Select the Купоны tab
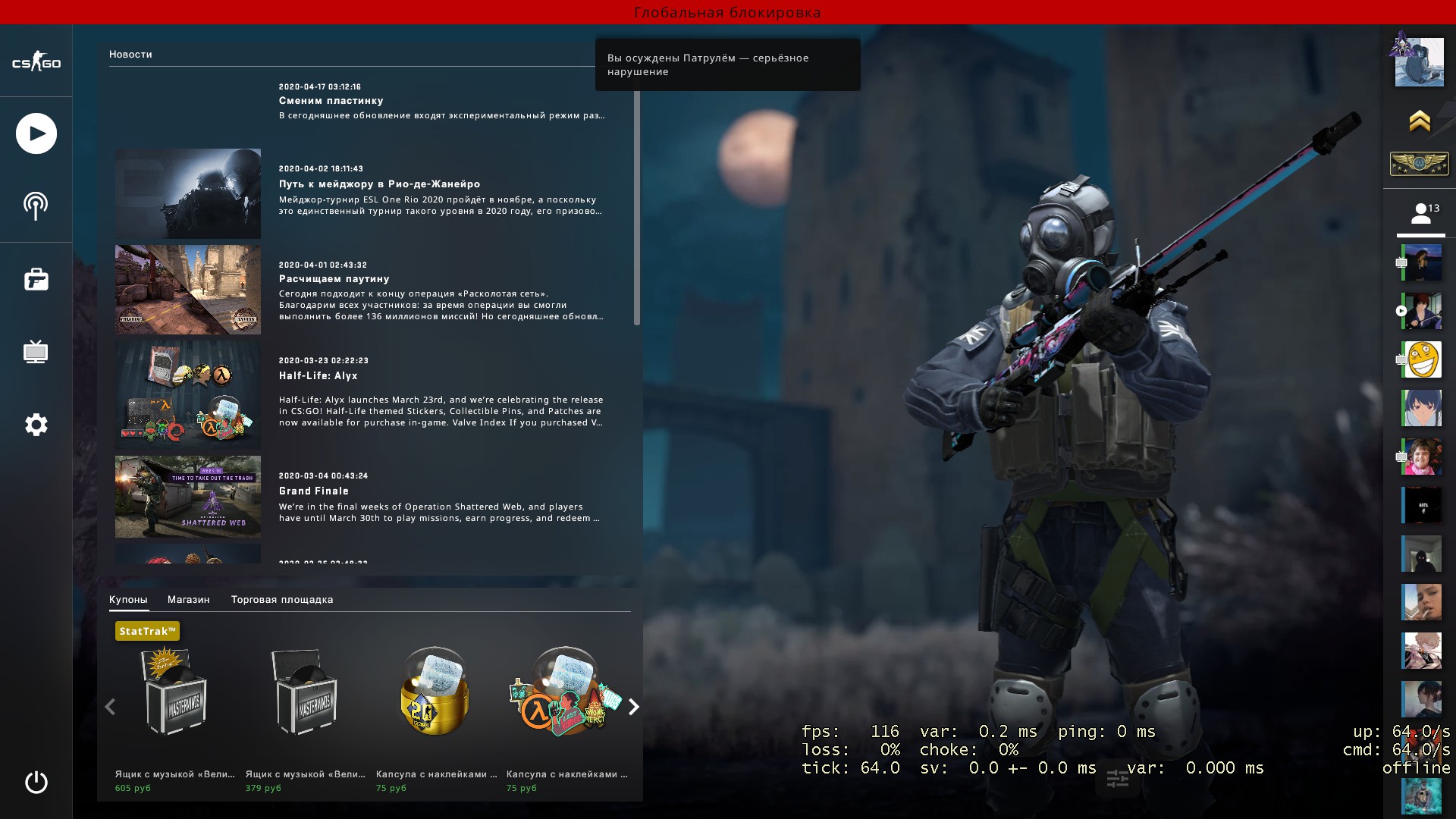The image size is (1456, 819). [128, 599]
